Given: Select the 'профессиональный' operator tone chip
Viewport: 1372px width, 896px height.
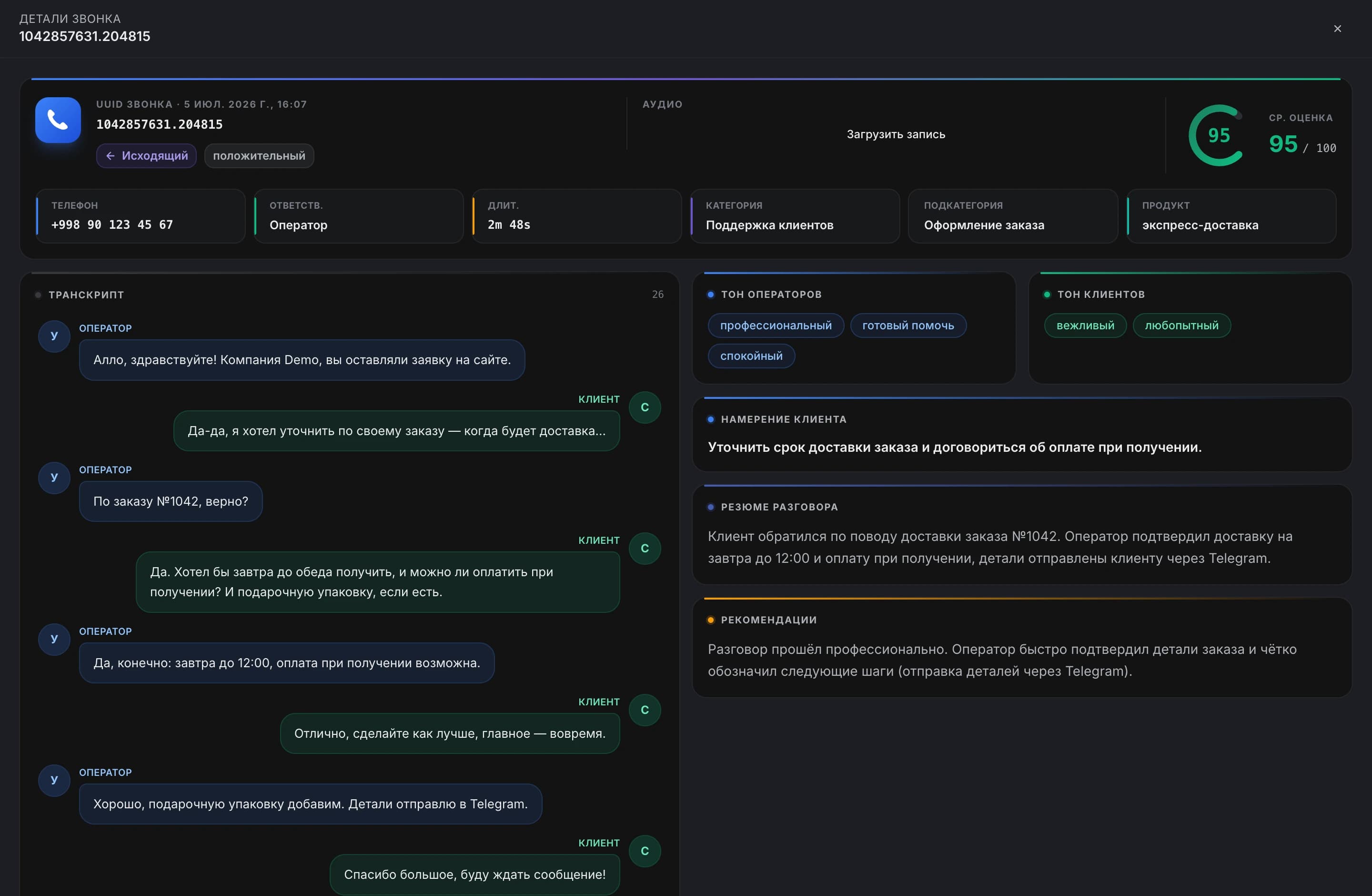Looking at the screenshot, I should tap(776, 325).
